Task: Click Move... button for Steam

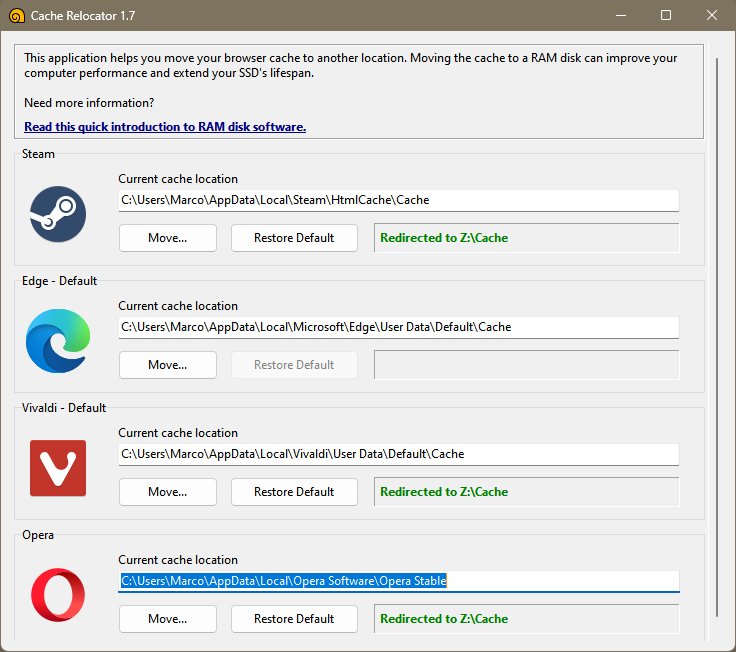Action: point(168,238)
